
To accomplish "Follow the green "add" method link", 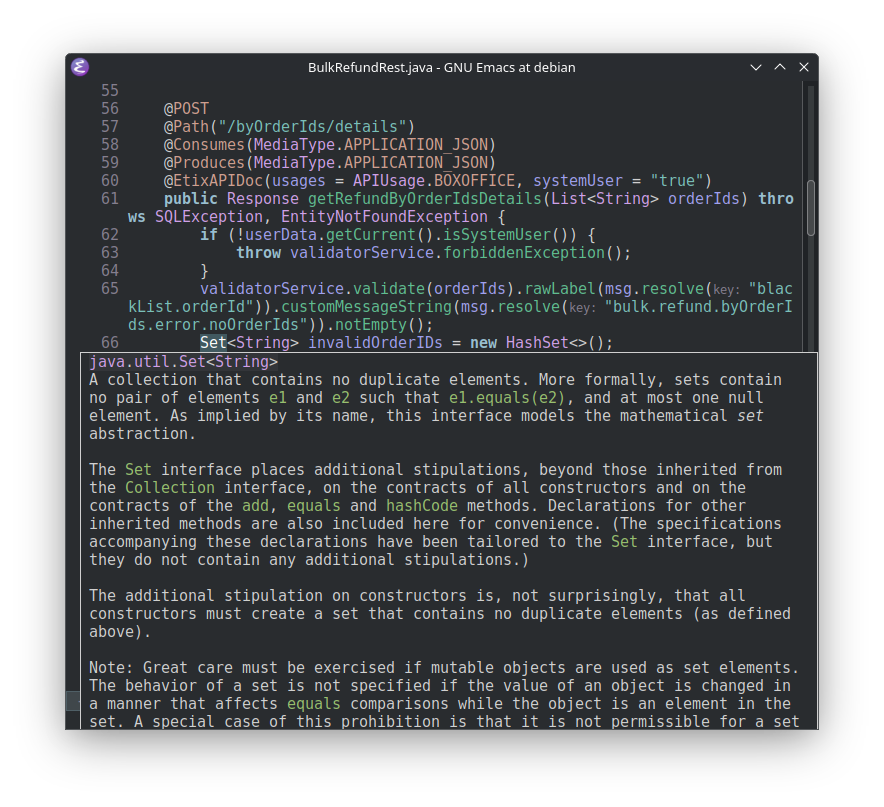I will 255,506.
